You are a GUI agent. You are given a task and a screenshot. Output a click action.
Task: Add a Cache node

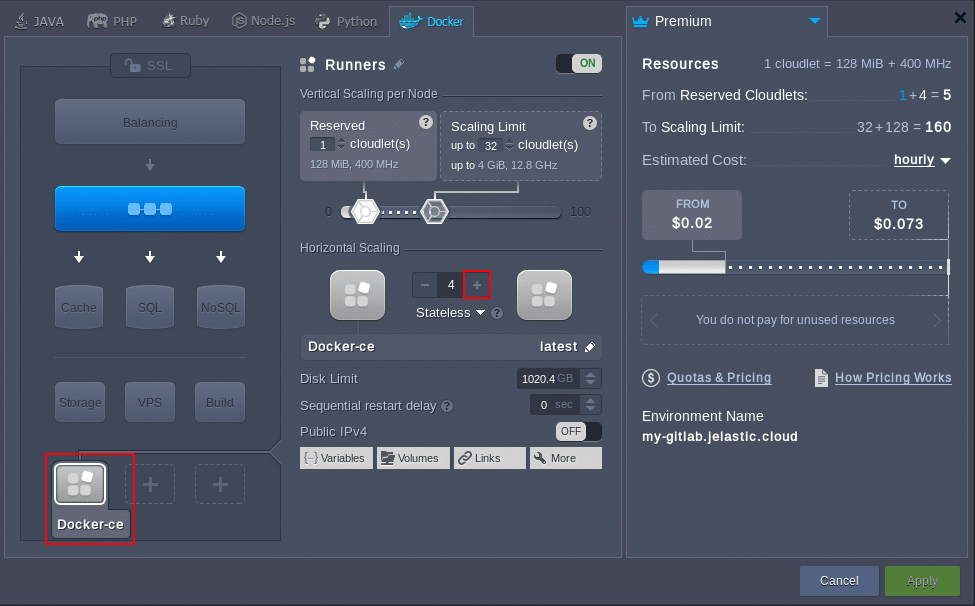pos(79,307)
